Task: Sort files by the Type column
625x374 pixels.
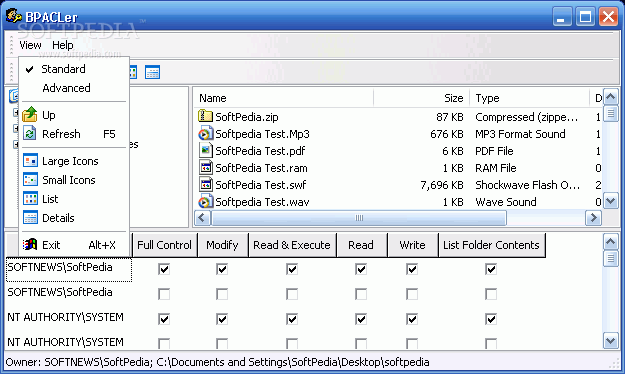Action: coord(529,98)
